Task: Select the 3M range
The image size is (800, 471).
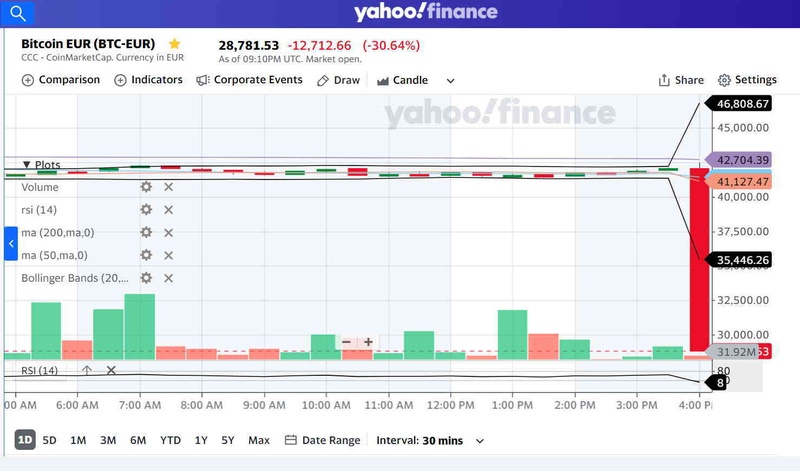Action: pyautogui.click(x=108, y=440)
